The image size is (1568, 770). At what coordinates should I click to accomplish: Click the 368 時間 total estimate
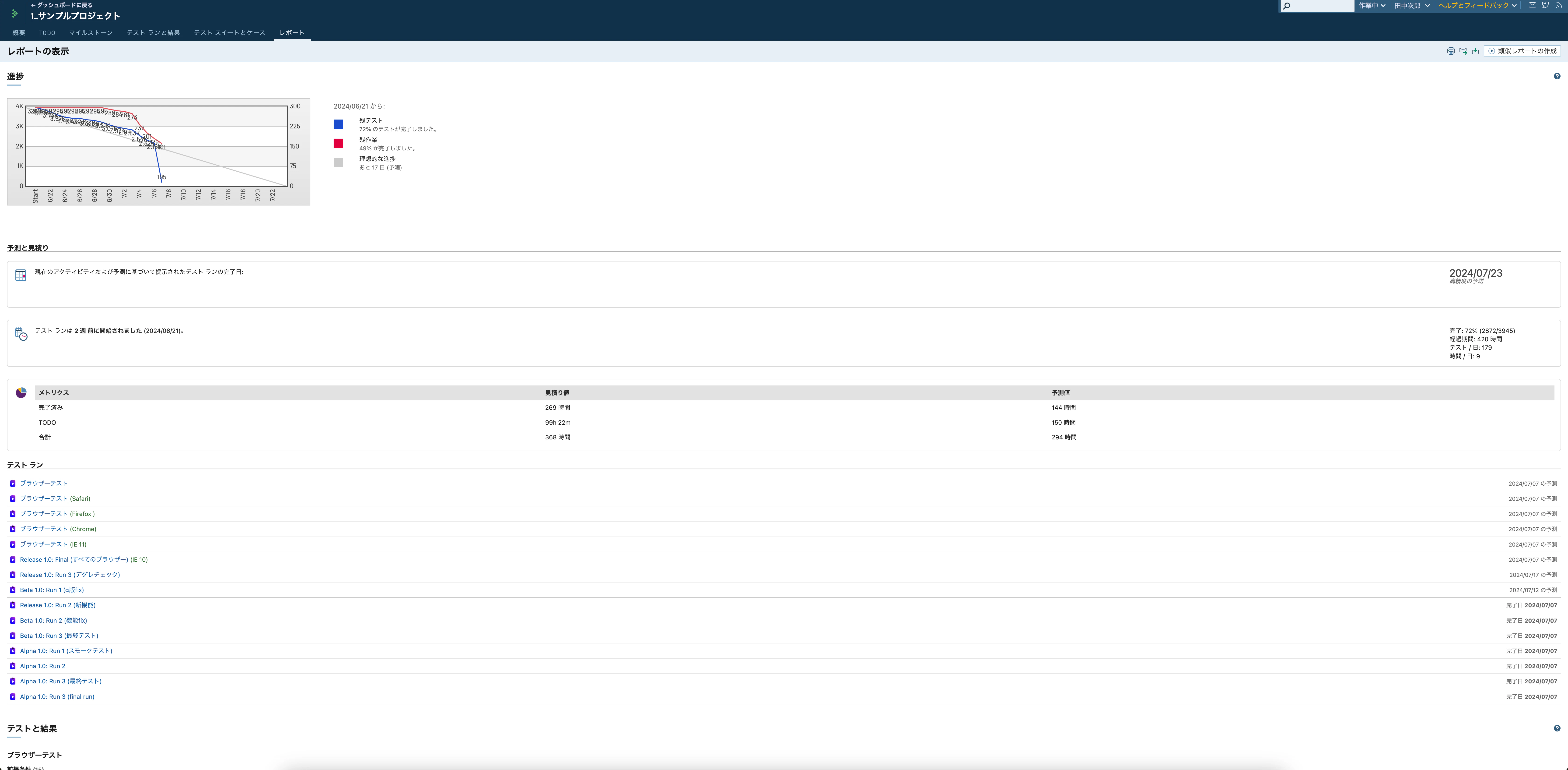tap(558, 437)
